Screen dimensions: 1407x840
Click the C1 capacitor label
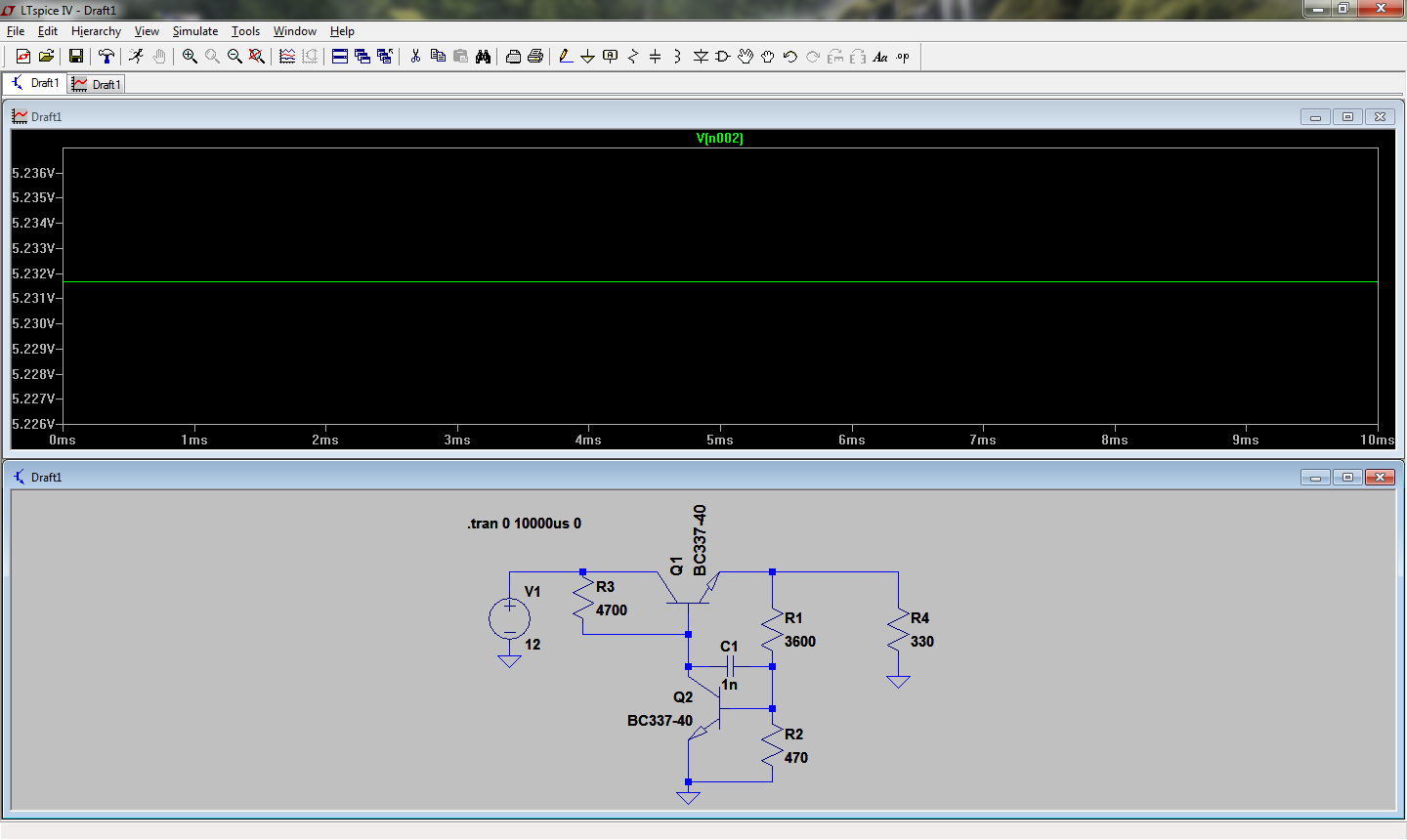coord(730,647)
